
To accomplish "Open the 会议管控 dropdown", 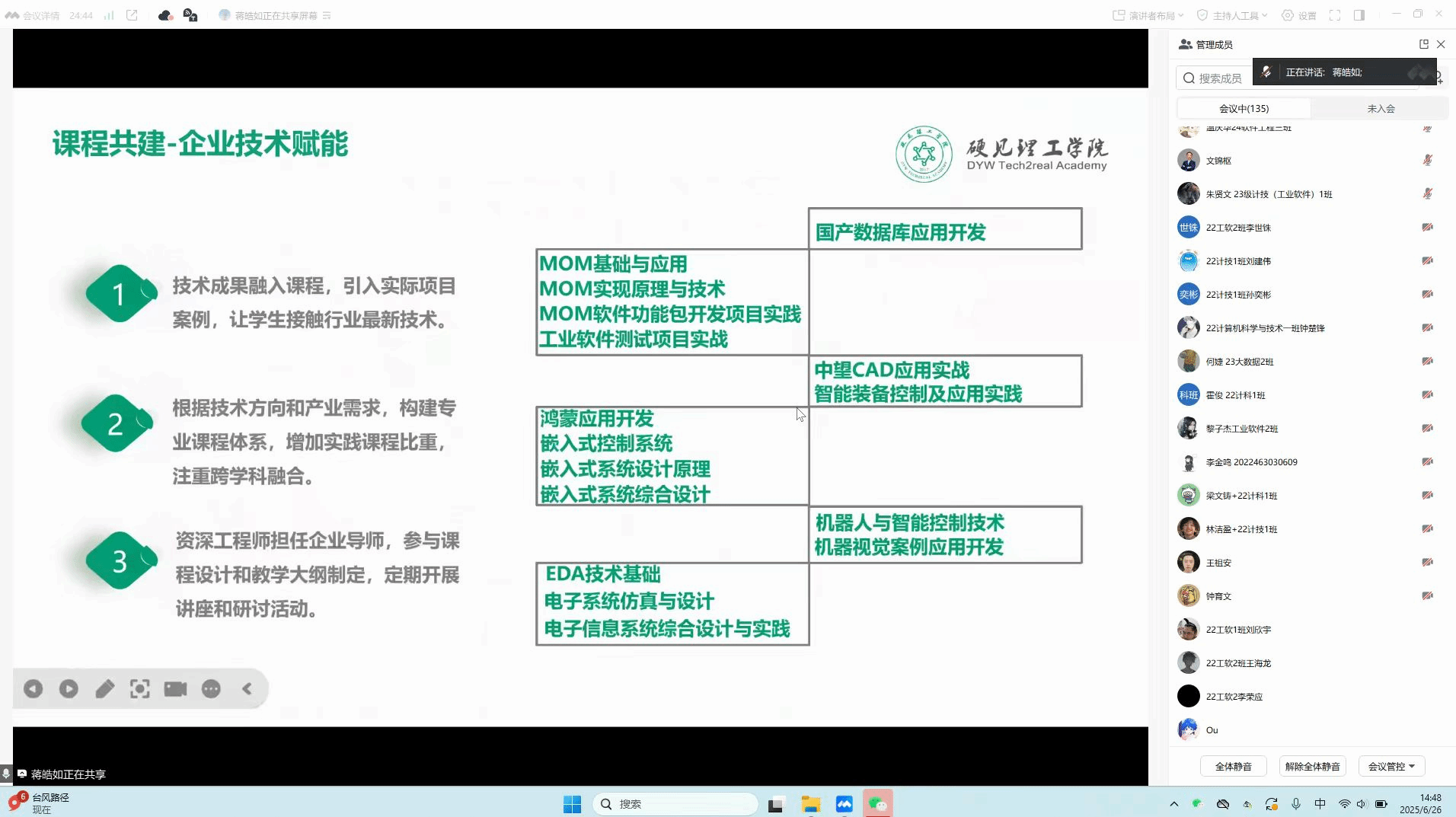I will click(x=1391, y=767).
